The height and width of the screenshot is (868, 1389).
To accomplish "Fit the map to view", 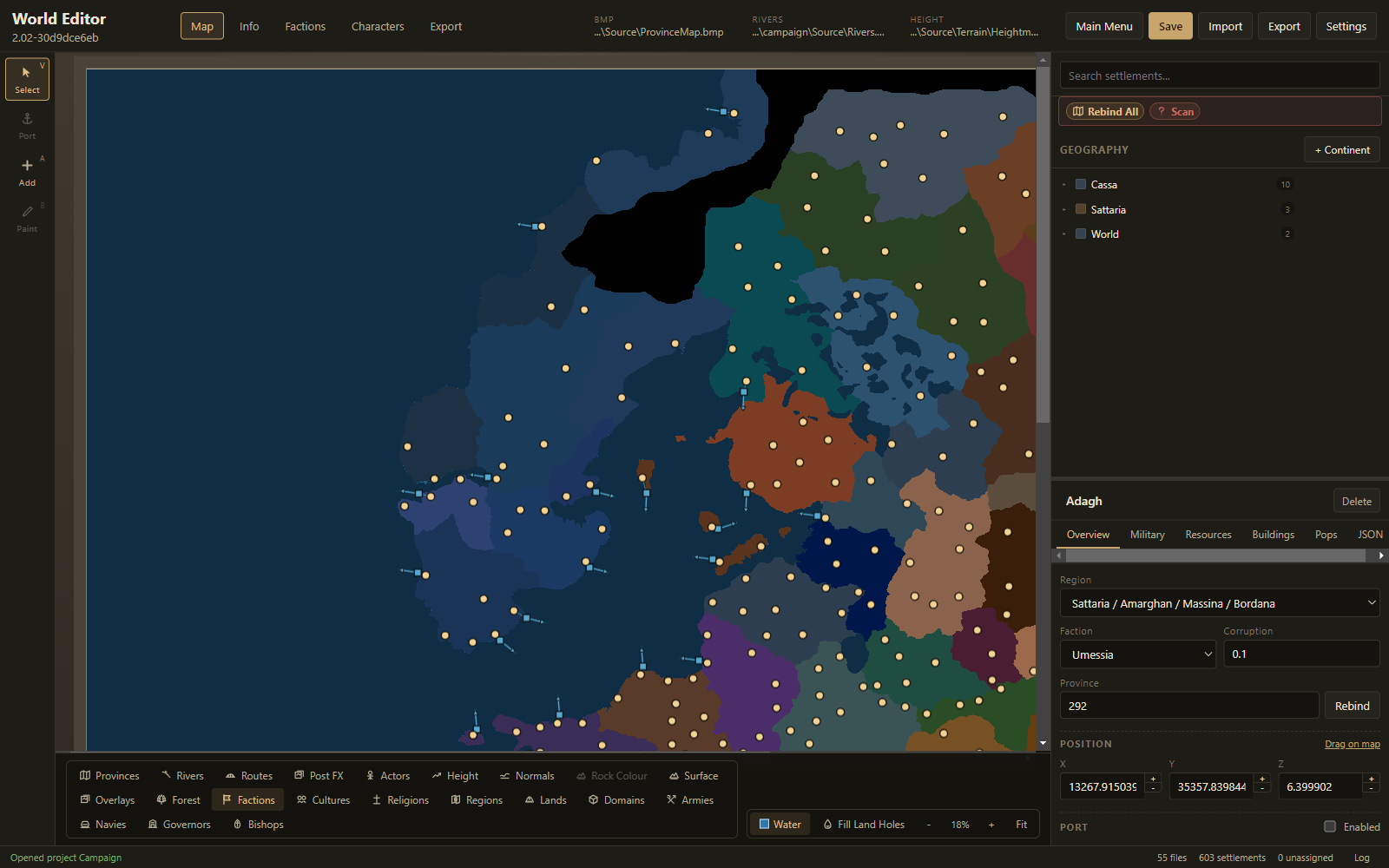I will (1022, 824).
